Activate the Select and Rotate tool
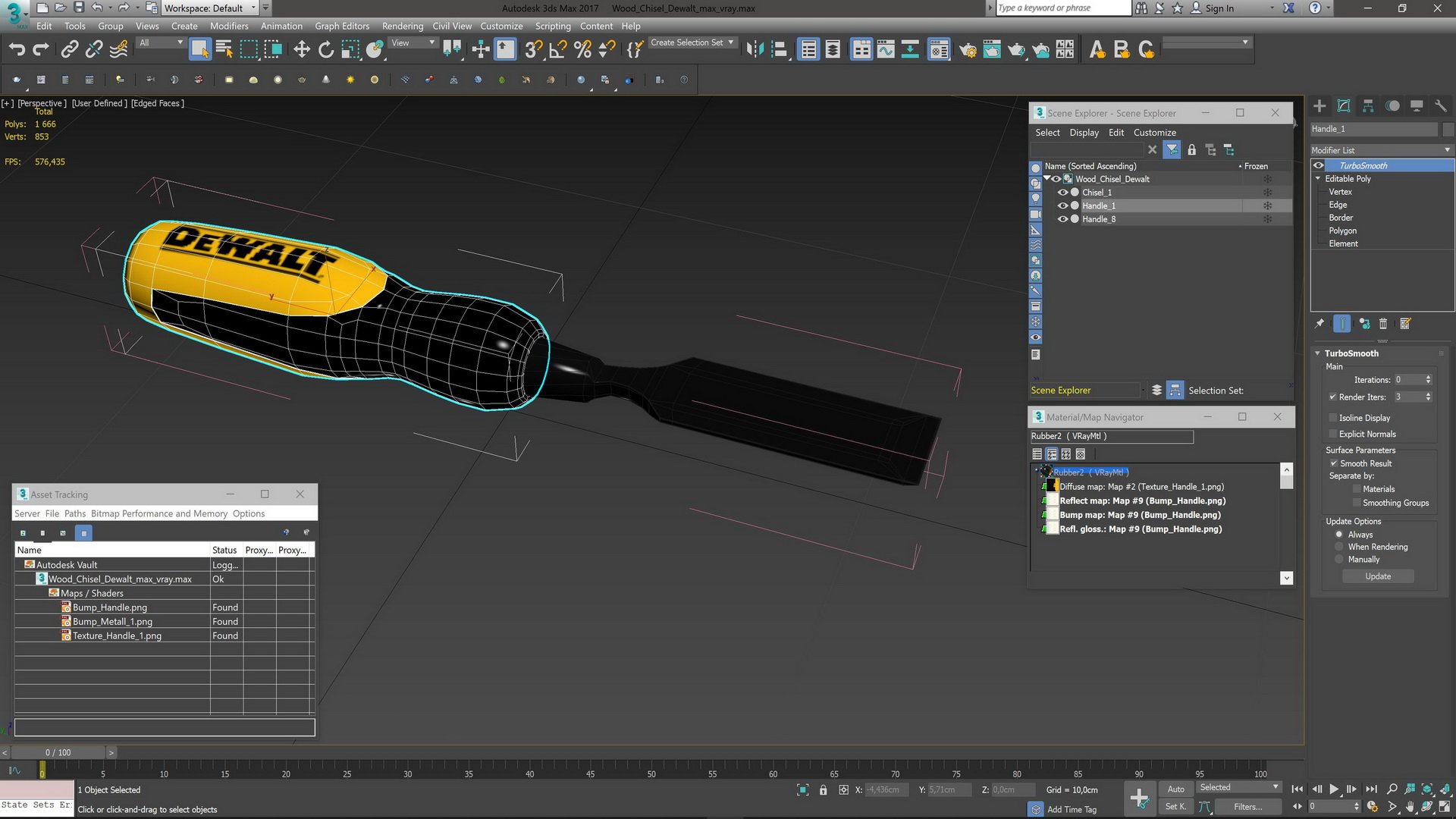The image size is (1456, 819). click(x=326, y=49)
